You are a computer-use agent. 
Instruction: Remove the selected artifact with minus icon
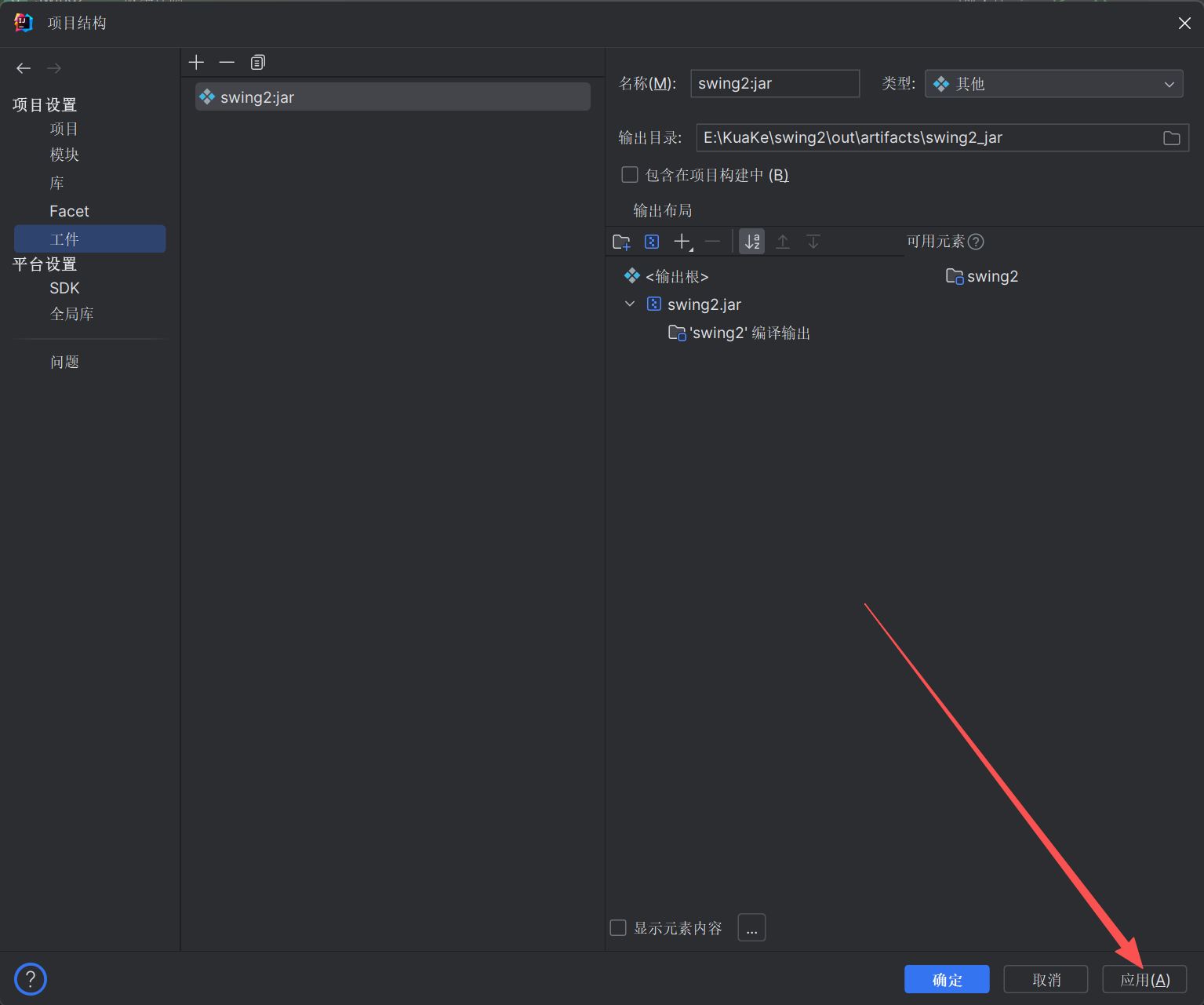click(x=227, y=62)
